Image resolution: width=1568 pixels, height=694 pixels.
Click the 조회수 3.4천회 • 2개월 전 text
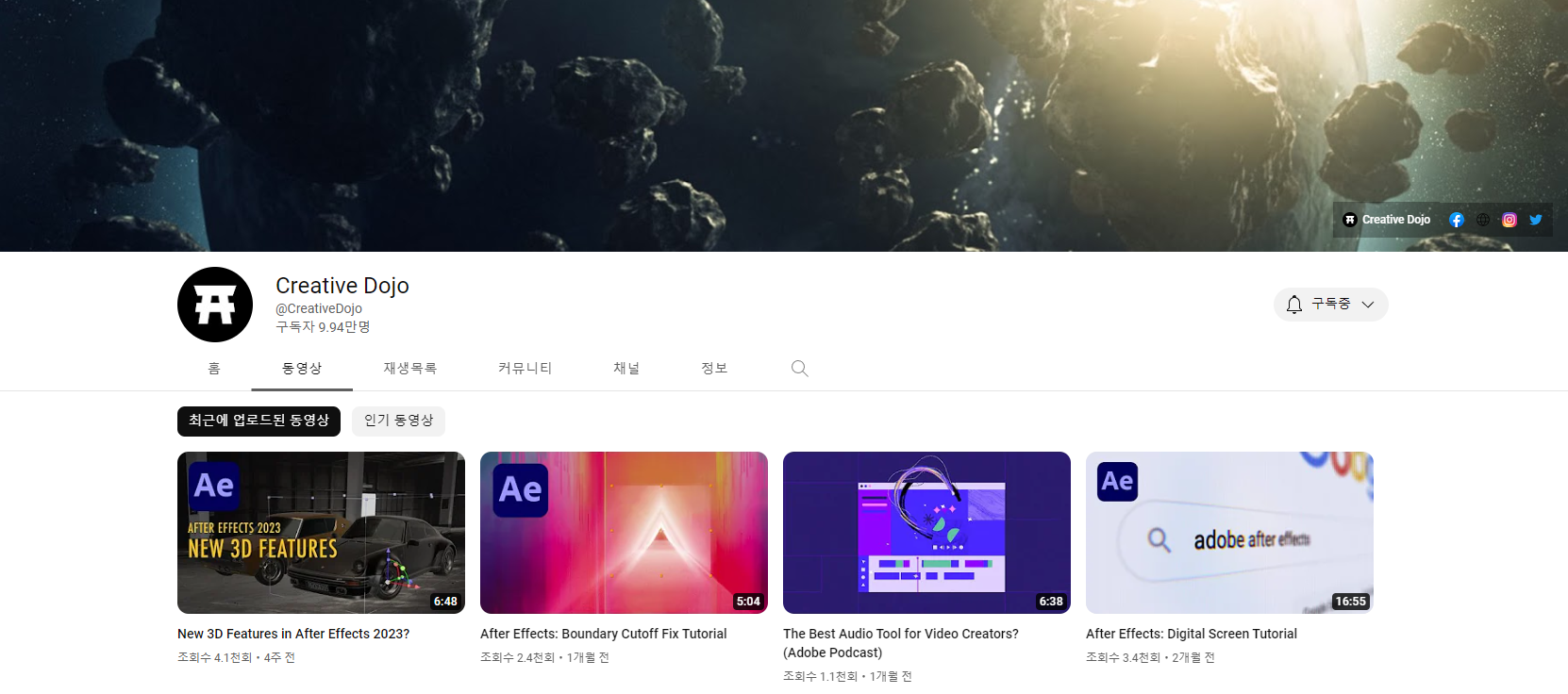(1150, 657)
